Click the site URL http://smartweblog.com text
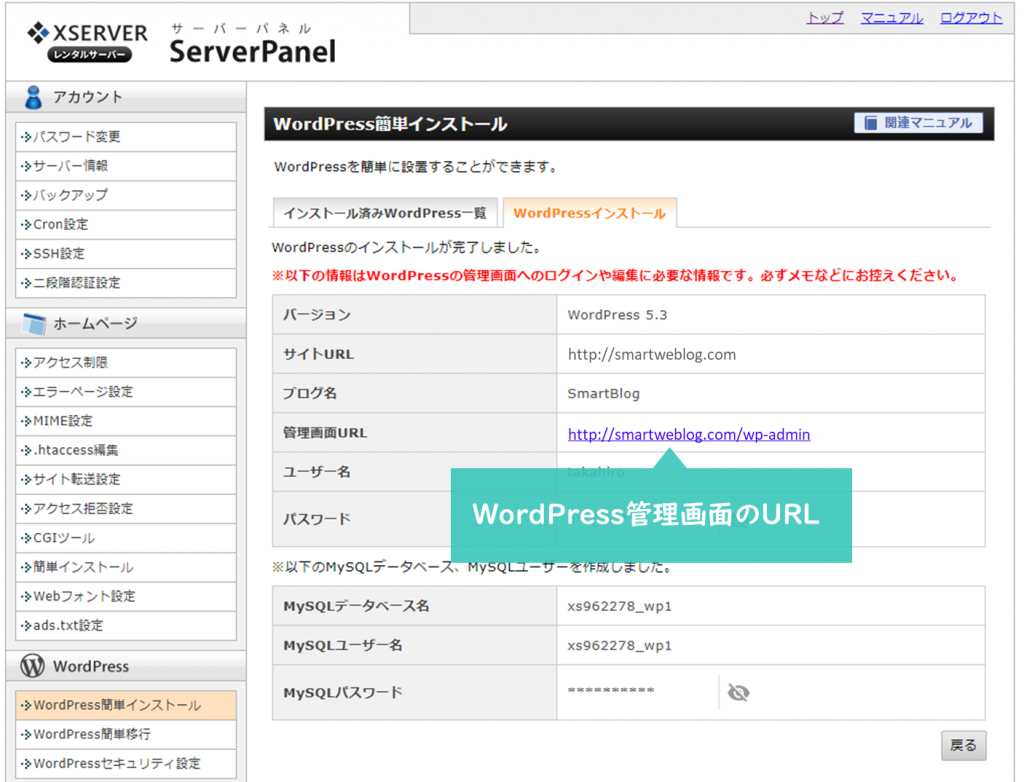 (x=652, y=355)
